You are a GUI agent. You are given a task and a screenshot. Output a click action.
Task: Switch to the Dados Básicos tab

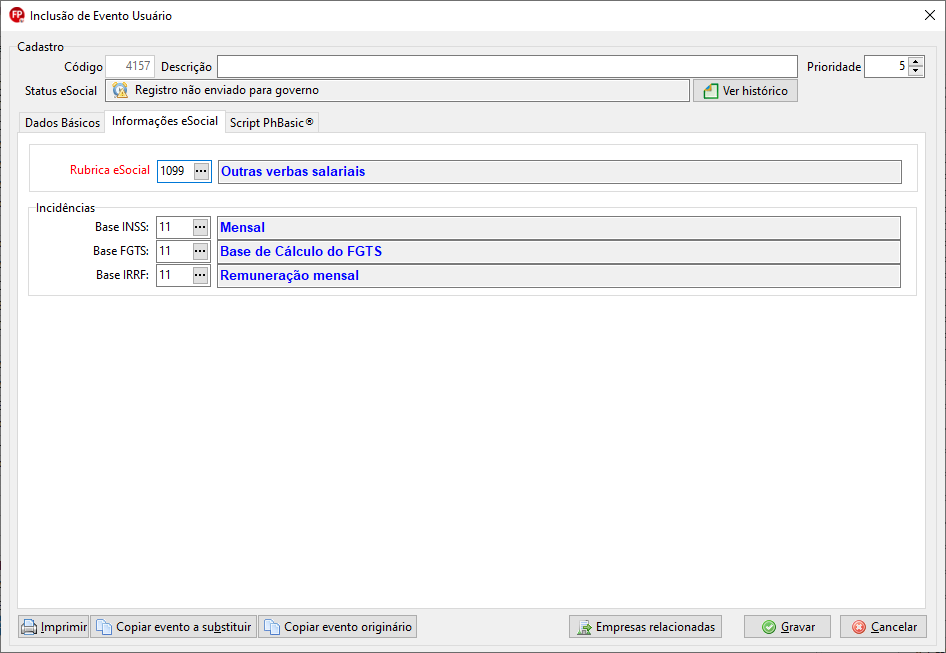pyautogui.click(x=62, y=123)
